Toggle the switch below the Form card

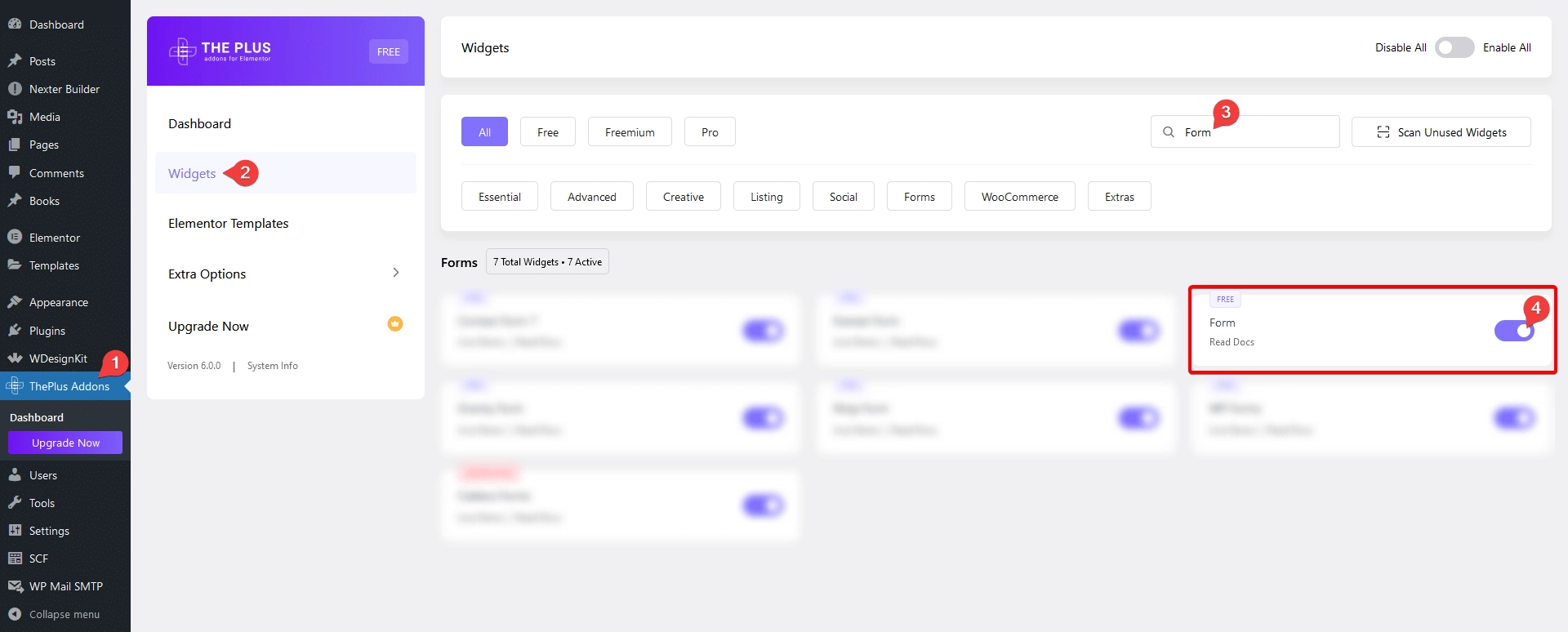(x=1515, y=418)
